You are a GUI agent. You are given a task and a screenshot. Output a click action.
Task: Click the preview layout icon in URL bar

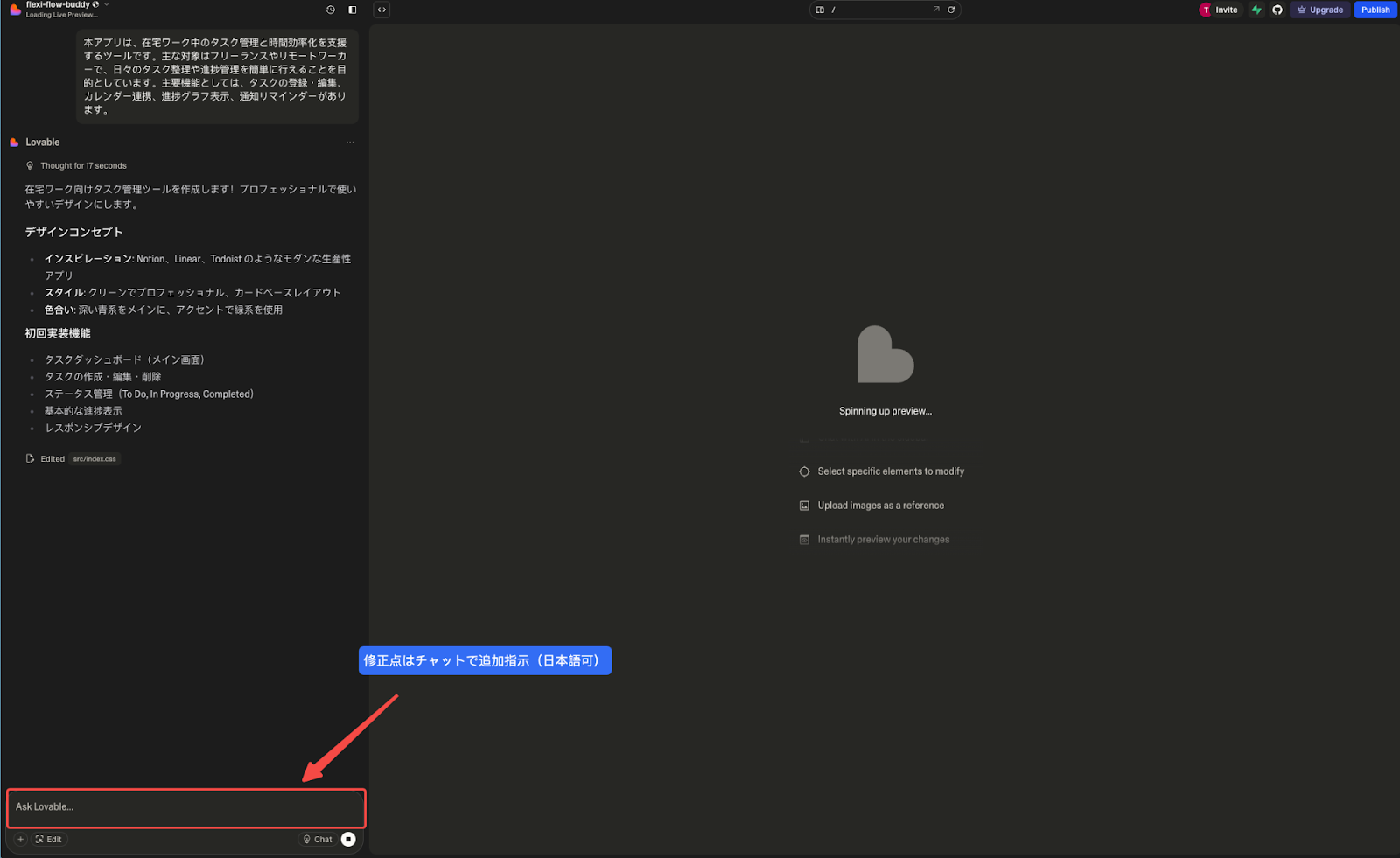pos(820,10)
